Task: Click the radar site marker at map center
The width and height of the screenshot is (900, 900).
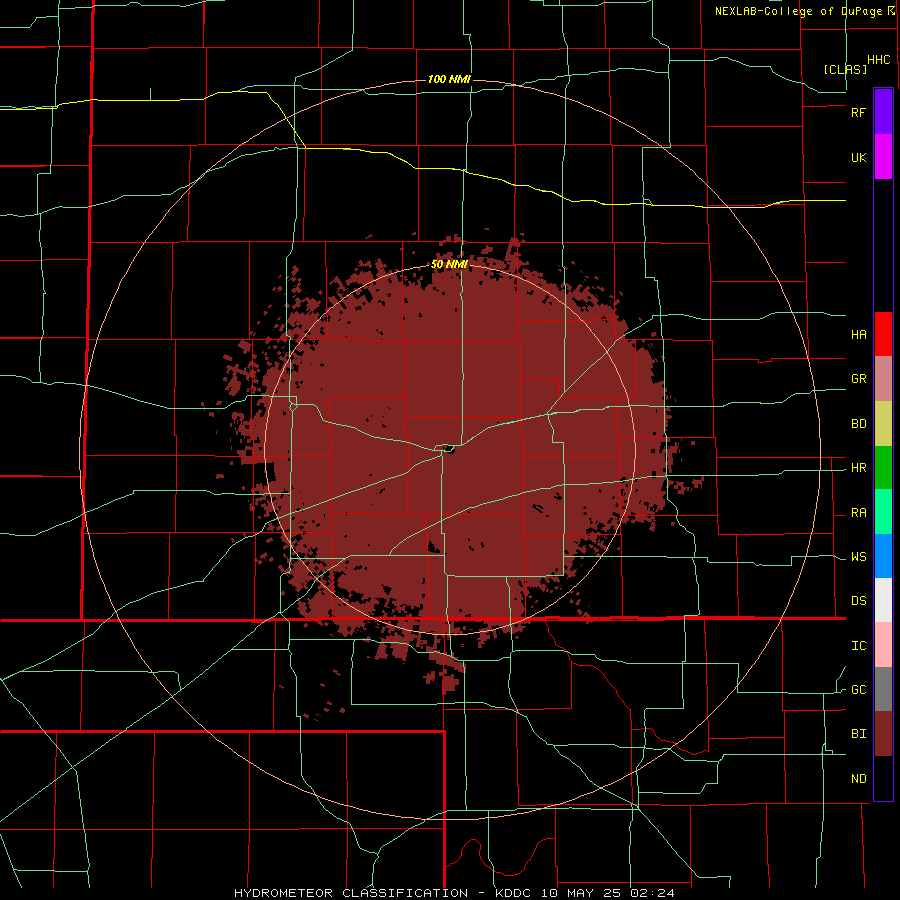Action: click(x=449, y=449)
